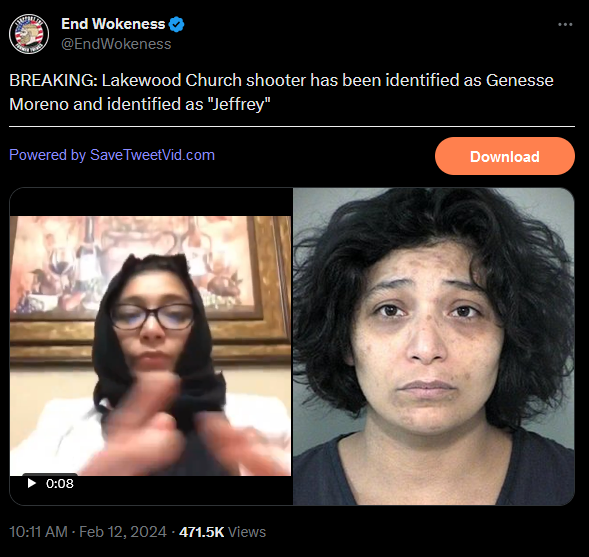The width and height of the screenshot is (589, 557).
Task: Click the 0:08 video duration label
Action: click(60, 483)
